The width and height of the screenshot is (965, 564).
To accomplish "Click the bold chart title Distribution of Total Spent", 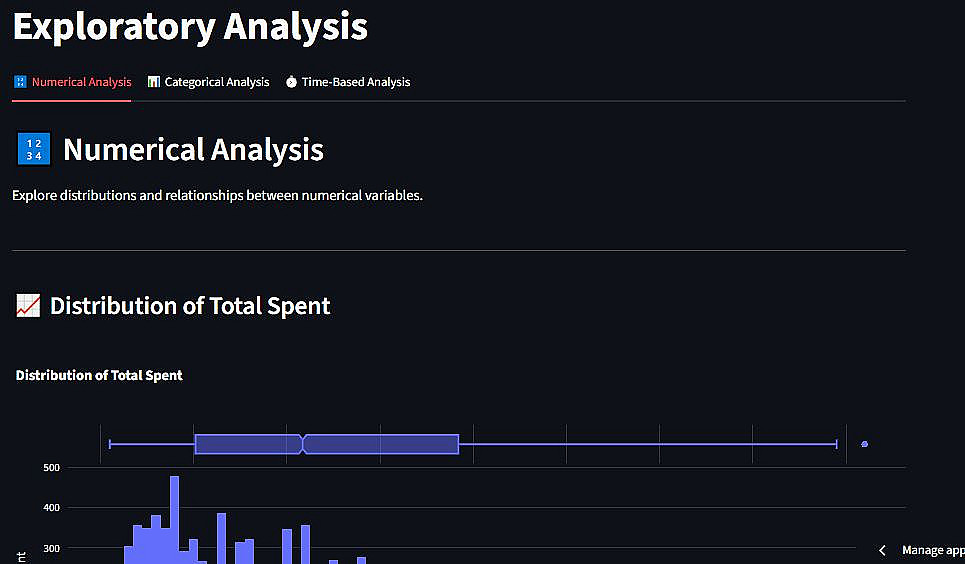I will 99,376.
